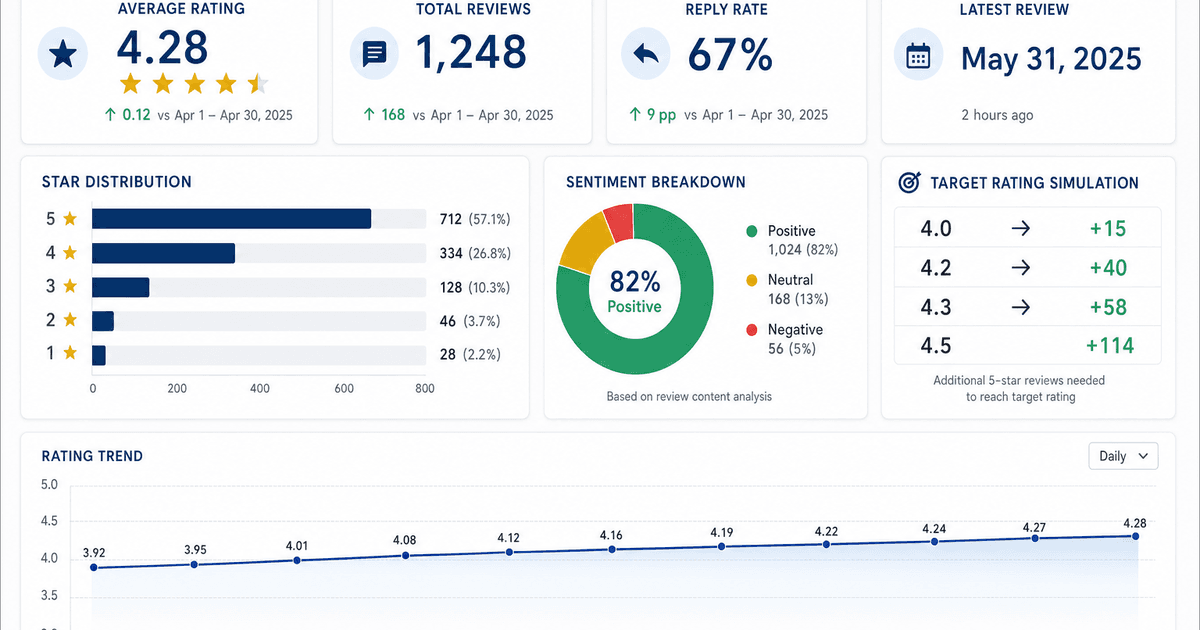
Task: Click the 4.08 trend data point
Action: tap(405, 555)
